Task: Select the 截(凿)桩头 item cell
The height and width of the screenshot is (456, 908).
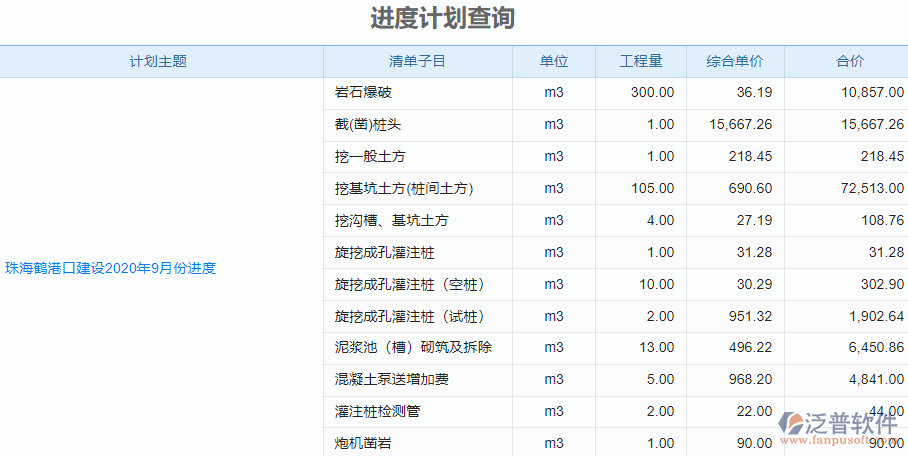Action: [x=418, y=125]
